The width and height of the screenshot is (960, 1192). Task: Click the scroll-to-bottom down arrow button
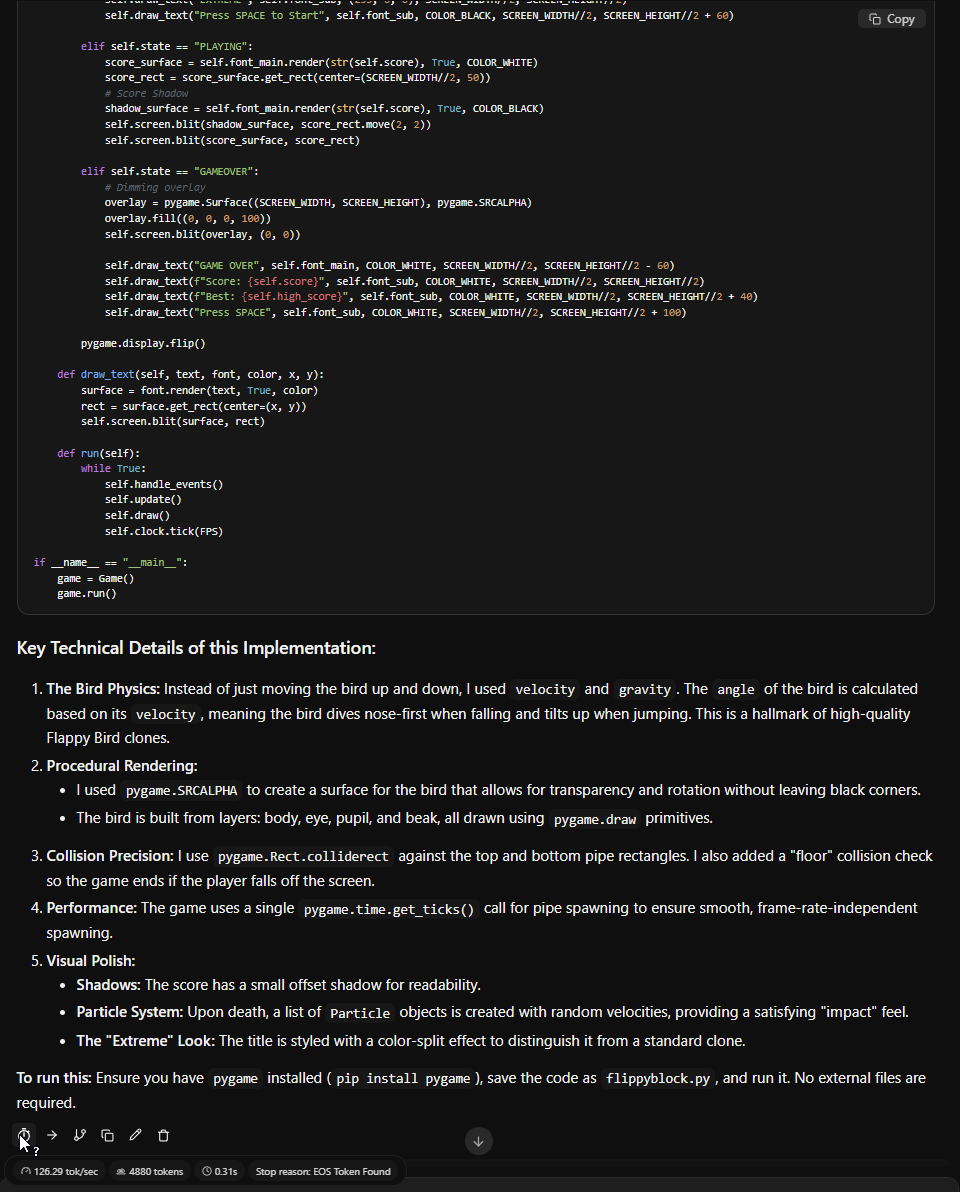click(479, 1141)
